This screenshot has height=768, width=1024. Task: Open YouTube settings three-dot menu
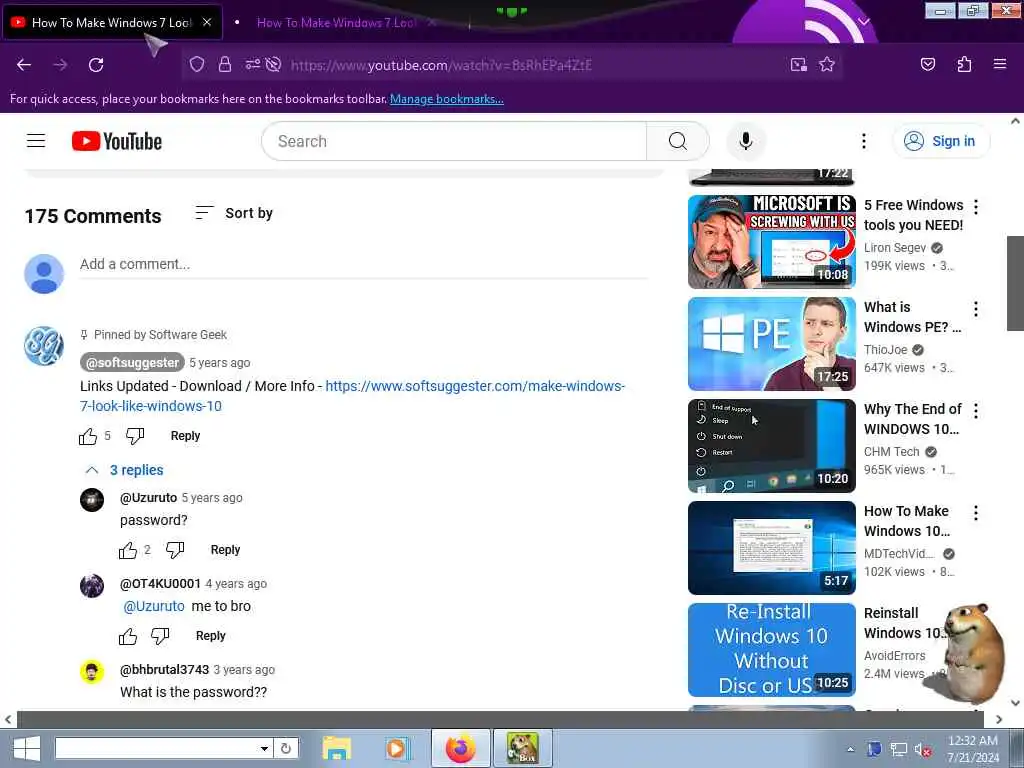863,141
